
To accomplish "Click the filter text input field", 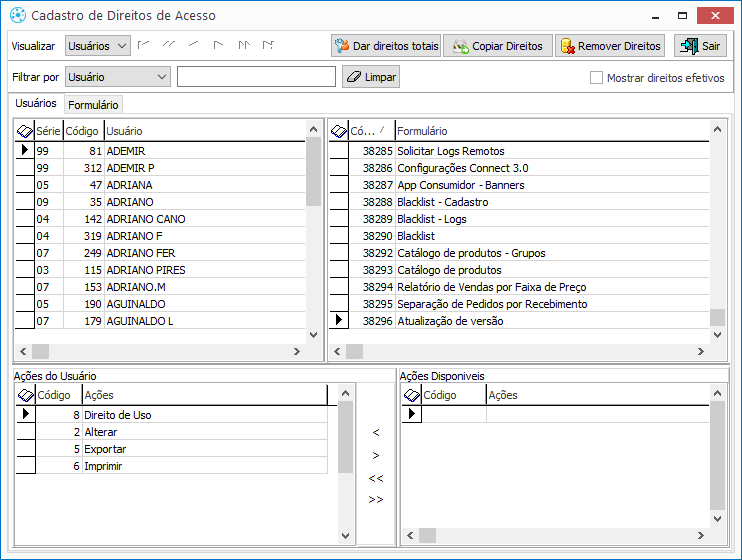I will pos(256,77).
